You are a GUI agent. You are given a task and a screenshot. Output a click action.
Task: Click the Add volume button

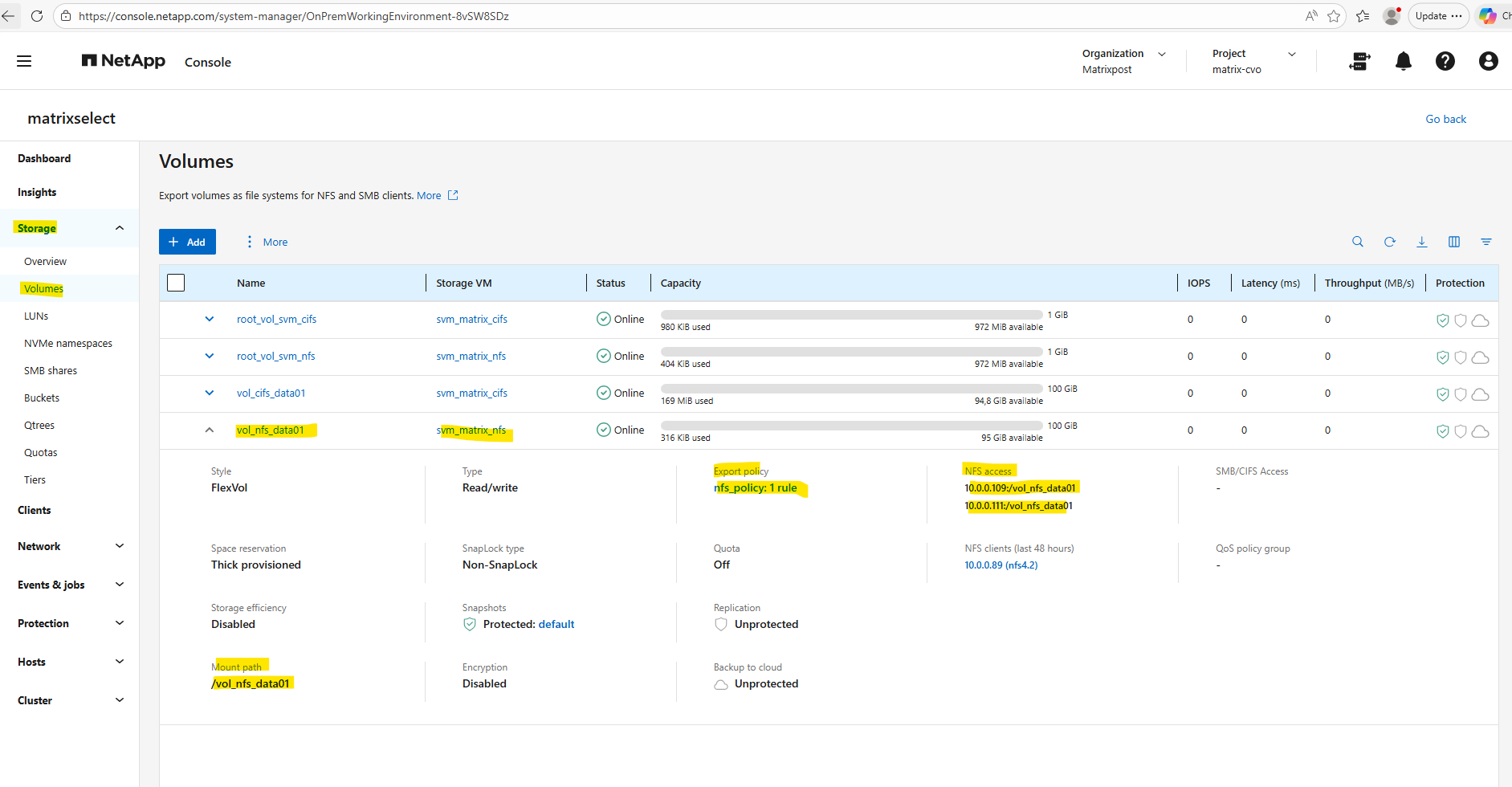click(x=187, y=242)
